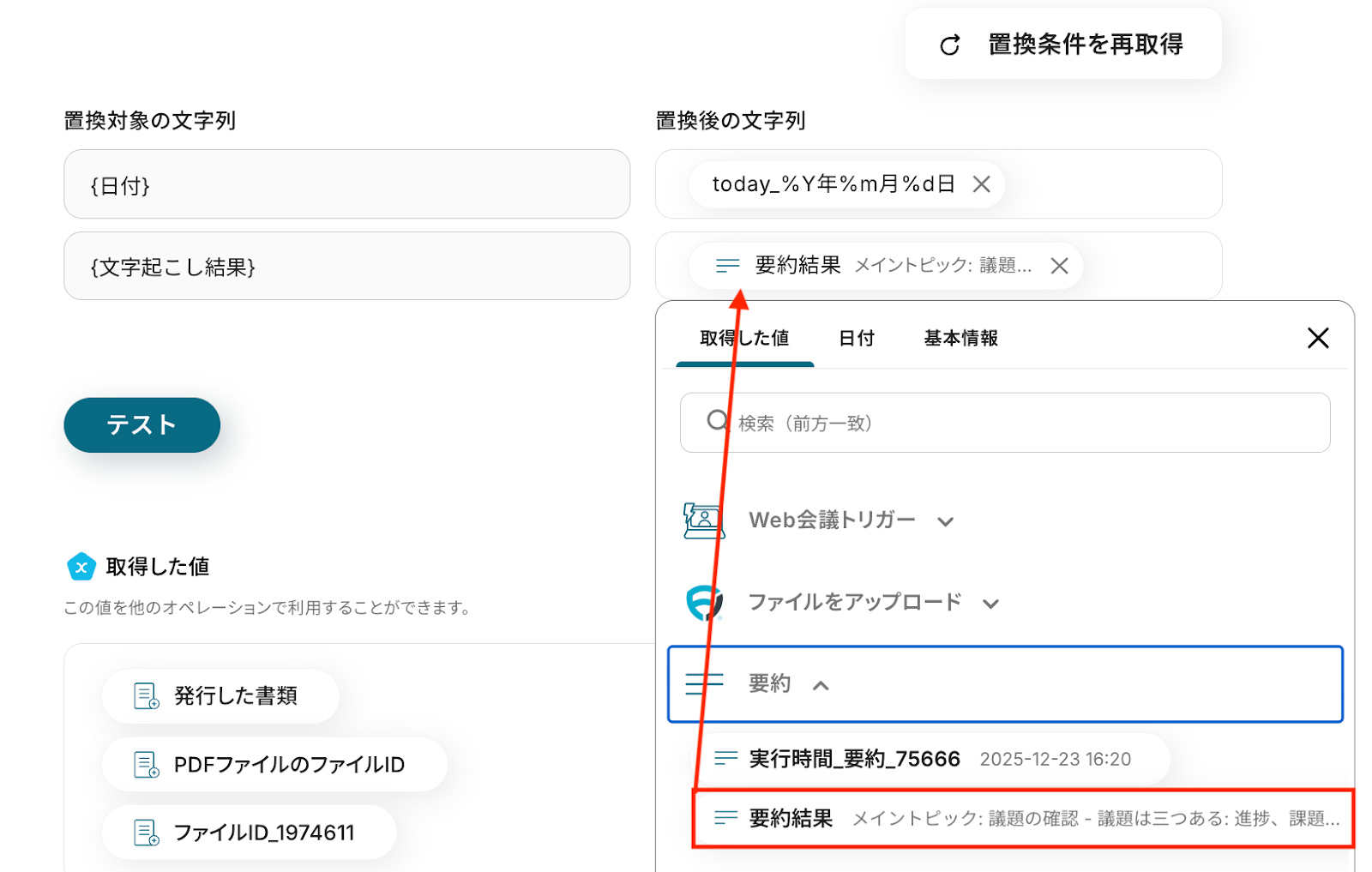
Task: Click the ファイルID_1974611 value chip
Action: [x=249, y=833]
